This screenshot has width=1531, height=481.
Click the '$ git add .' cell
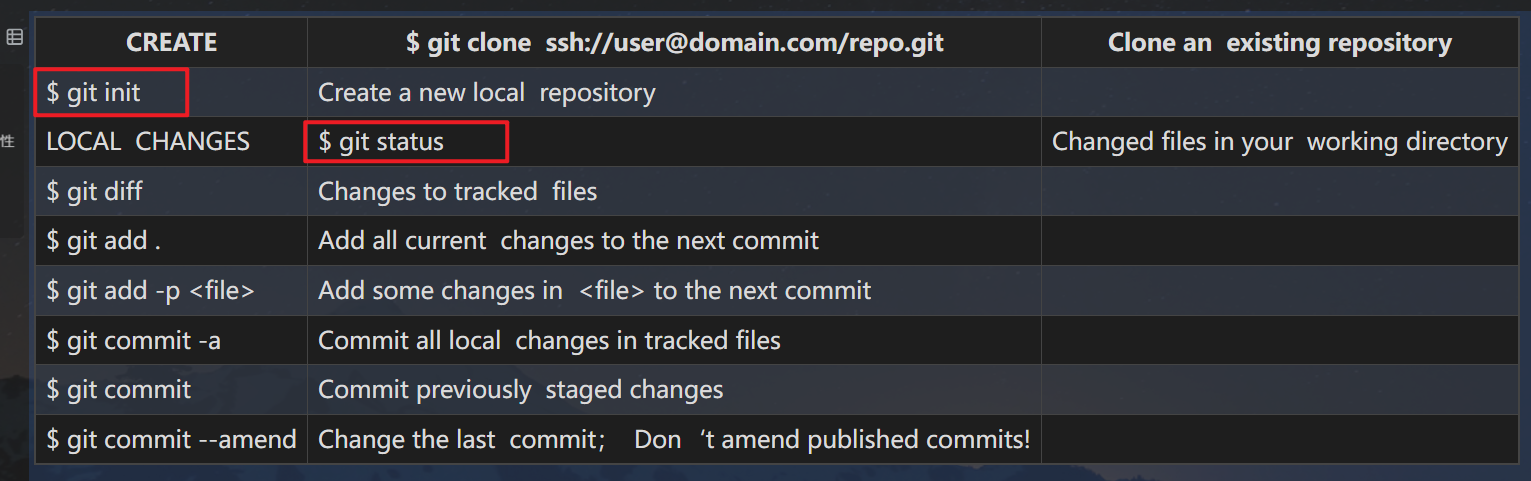click(x=97, y=241)
